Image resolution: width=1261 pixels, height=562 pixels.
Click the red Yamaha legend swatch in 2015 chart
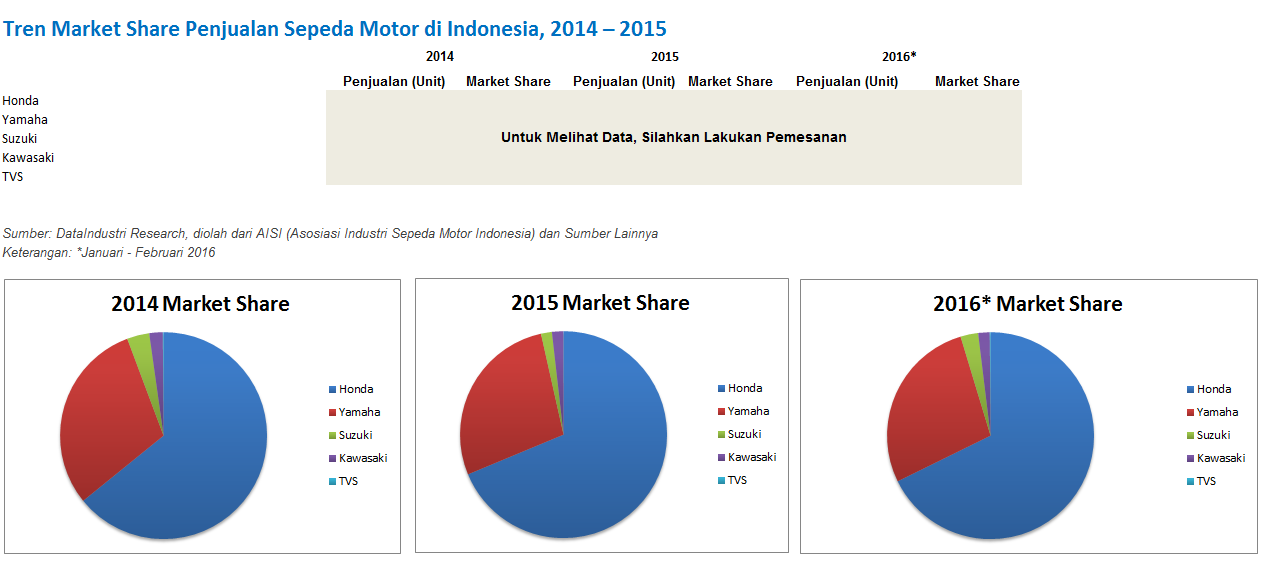(721, 412)
